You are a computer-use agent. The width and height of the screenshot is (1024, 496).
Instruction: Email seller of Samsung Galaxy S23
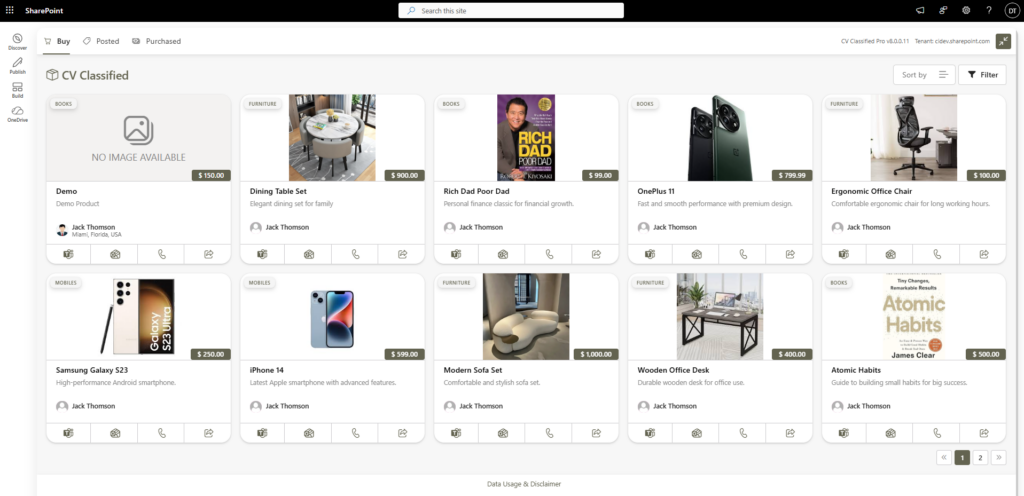coord(115,433)
